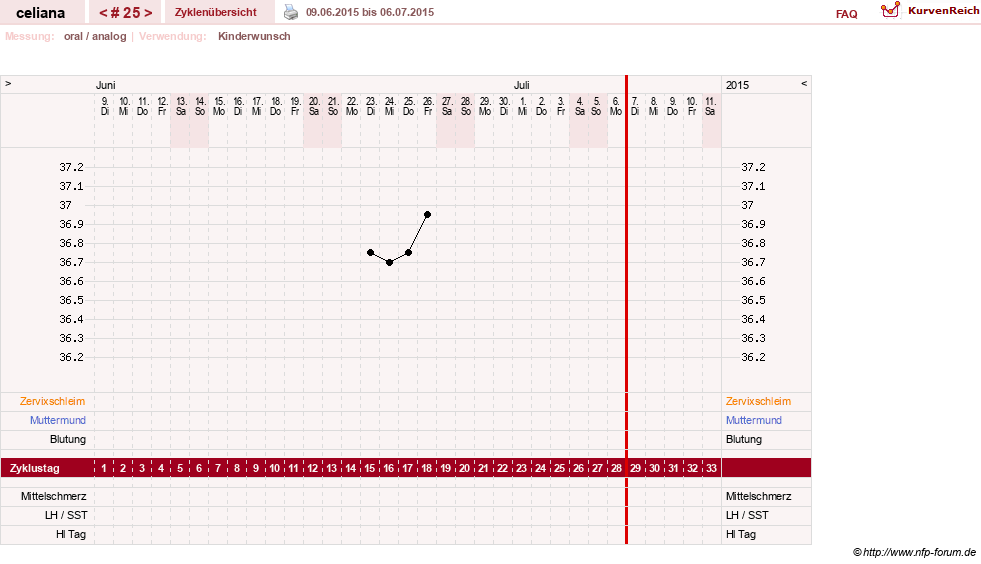Select the celiana user tab
Viewport: 981px width, 564px height.
click(x=41, y=13)
